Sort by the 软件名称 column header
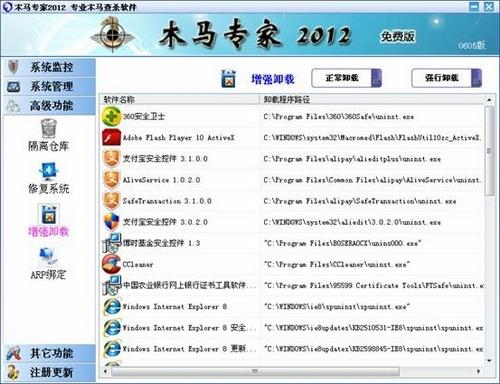 pos(179,99)
